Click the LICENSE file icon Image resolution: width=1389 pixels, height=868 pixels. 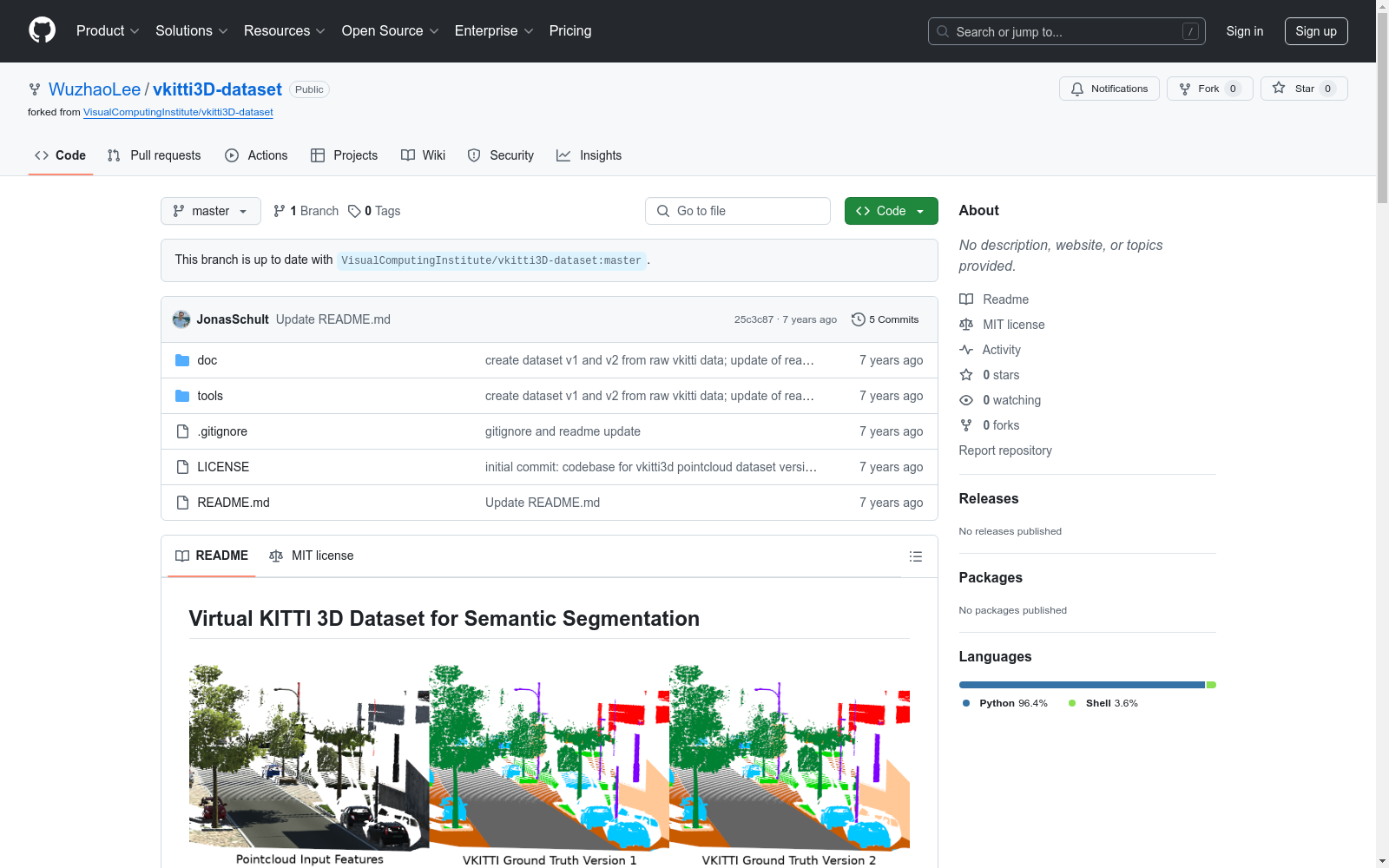[x=182, y=467]
